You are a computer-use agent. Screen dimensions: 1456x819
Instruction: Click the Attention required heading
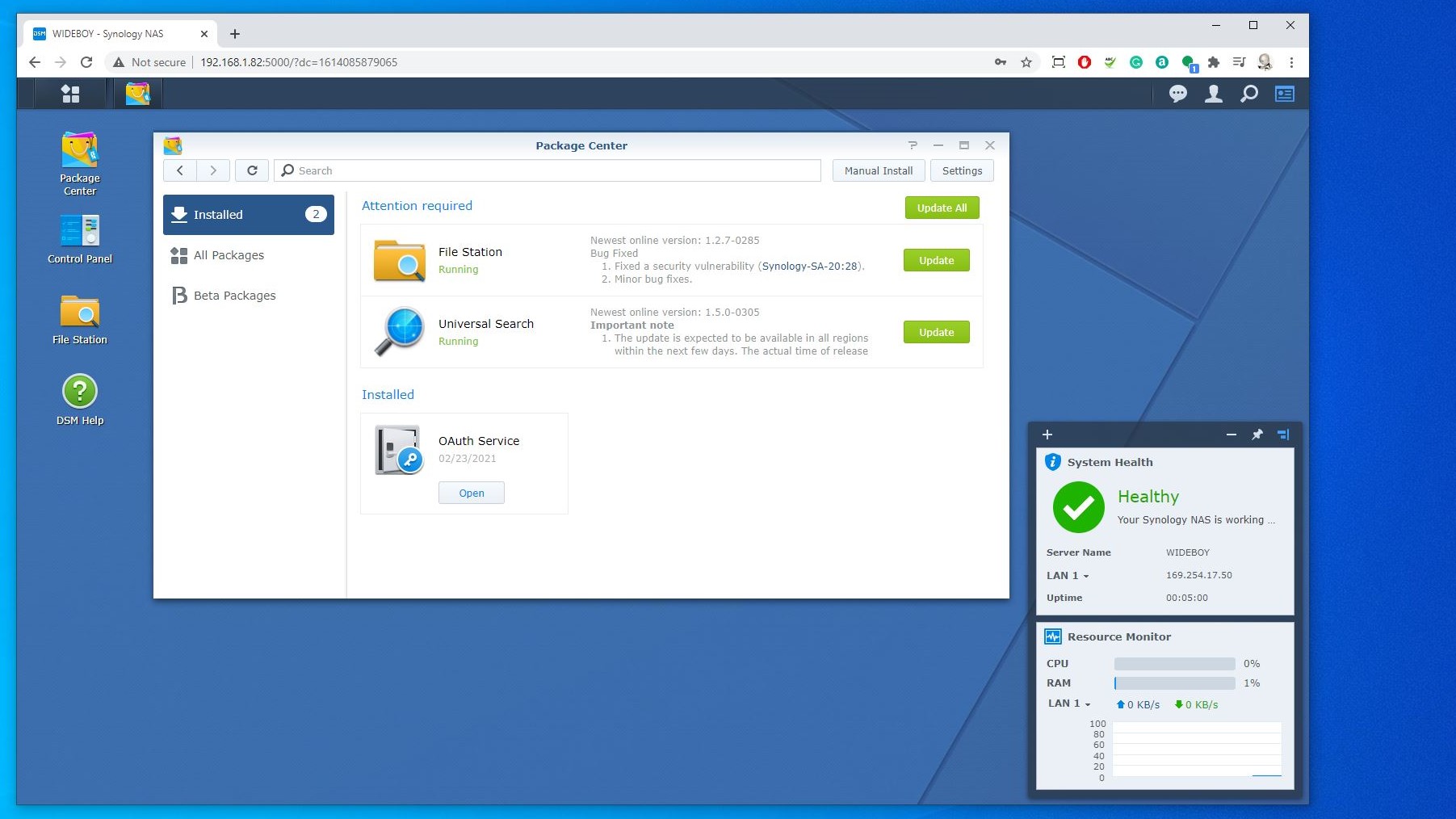417,206
